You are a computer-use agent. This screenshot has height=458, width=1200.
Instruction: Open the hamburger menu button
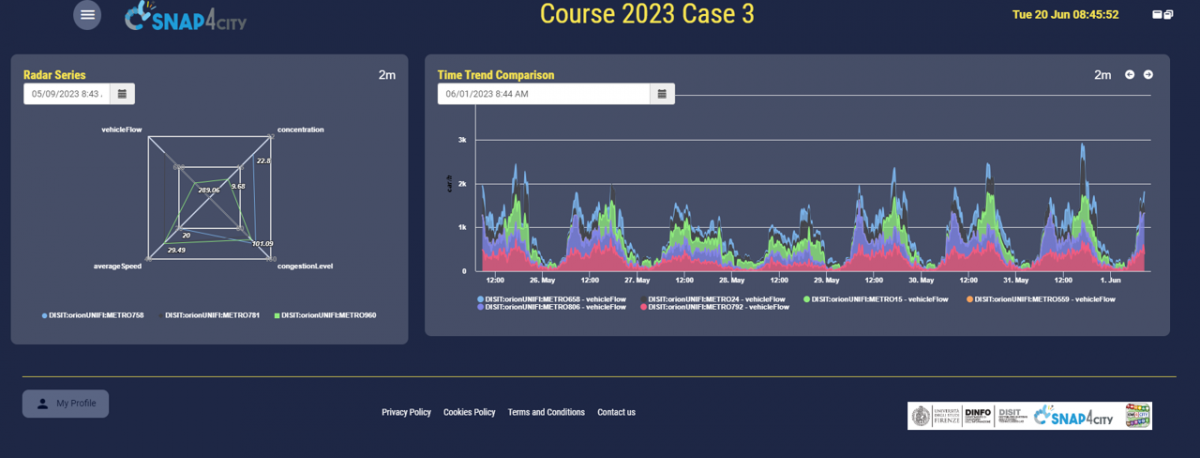pyautogui.click(x=88, y=15)
